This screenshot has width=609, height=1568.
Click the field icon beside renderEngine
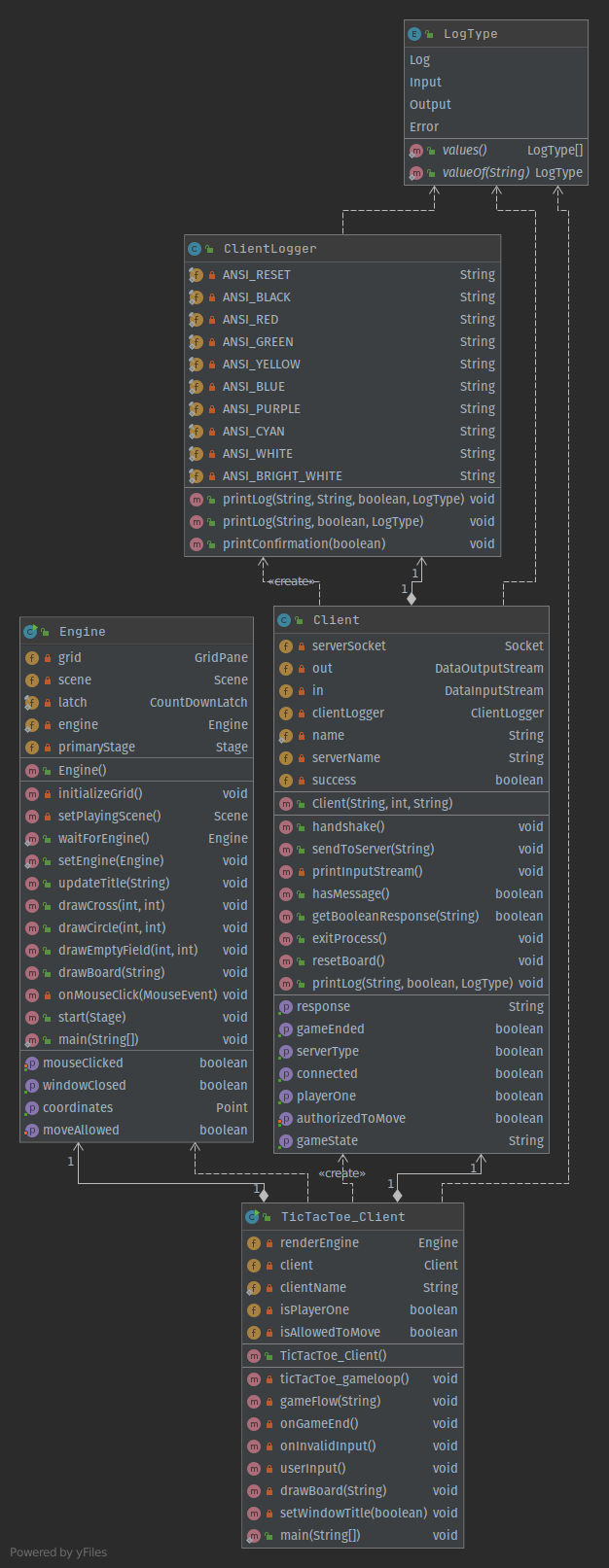254,1243
